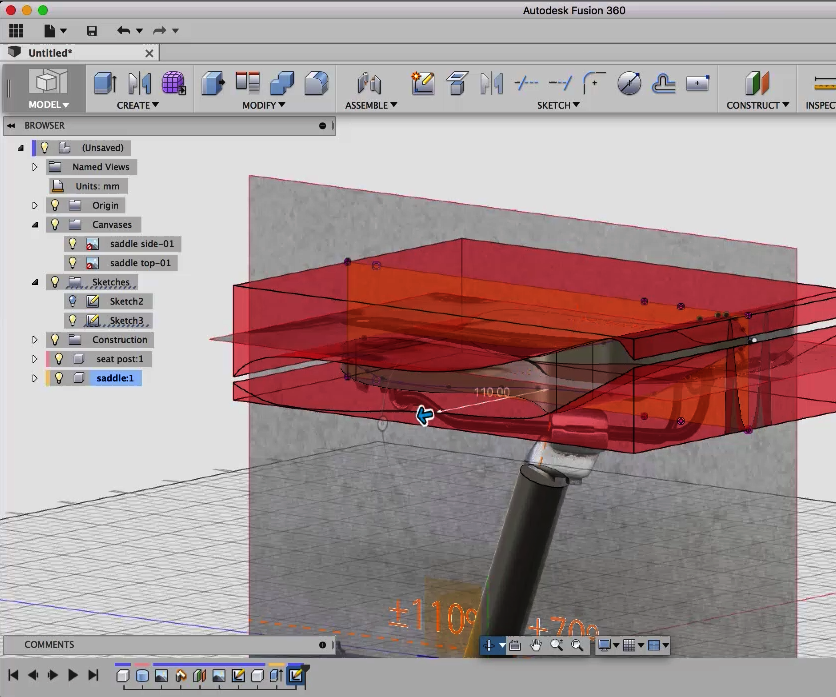Select saddle:1 in the browser tree

point(115,378)
